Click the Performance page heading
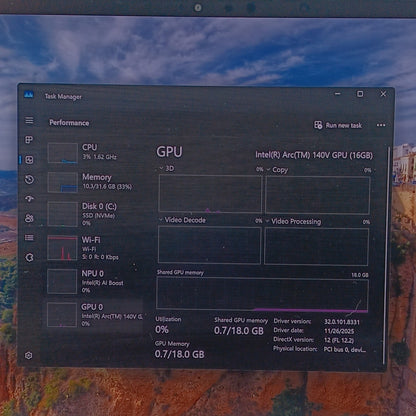 click(69, 123)
